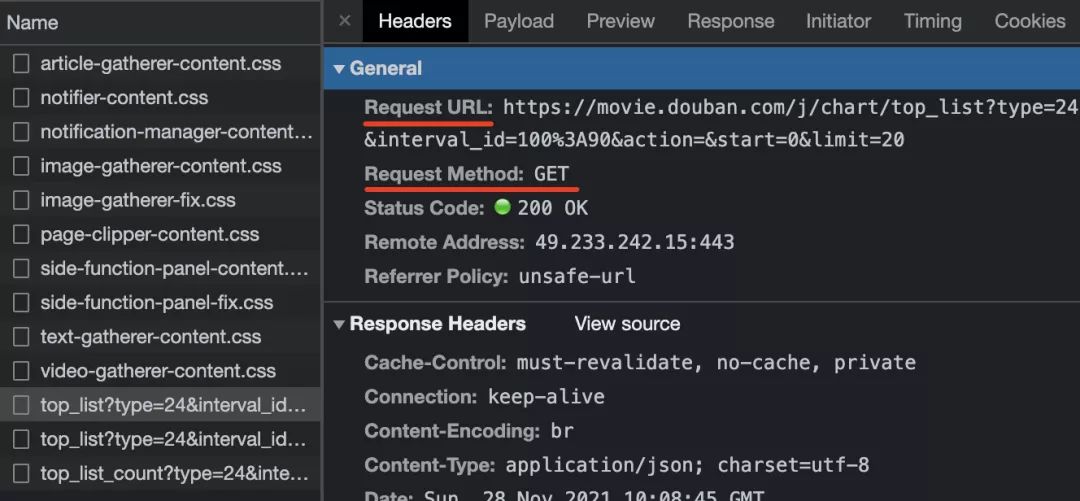The height and width of the screenshot is (501, 1080).
Task: Click the Name column header
Action: [x=32, y=23]
